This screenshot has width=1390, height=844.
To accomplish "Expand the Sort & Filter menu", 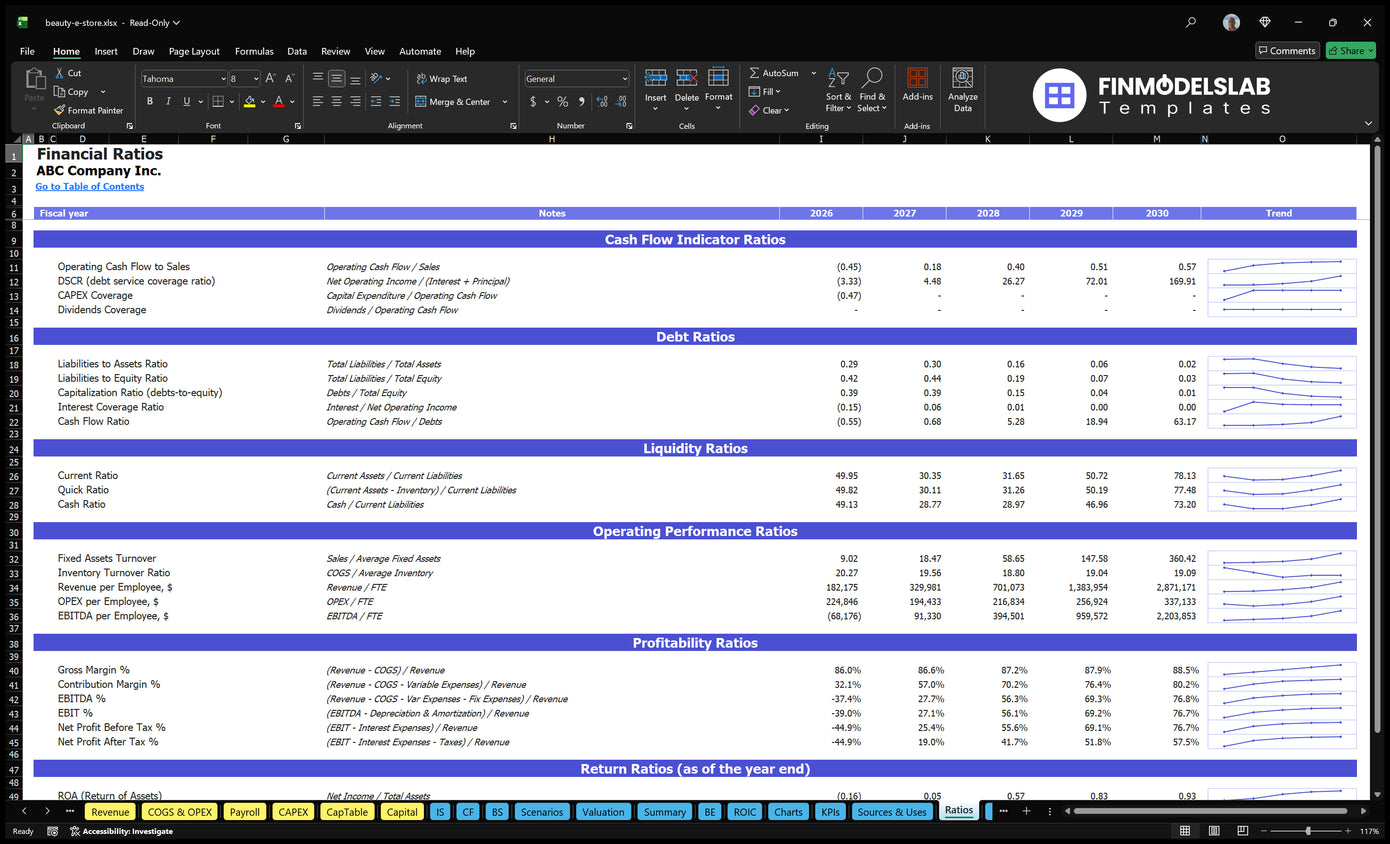I will click(838, 90).
